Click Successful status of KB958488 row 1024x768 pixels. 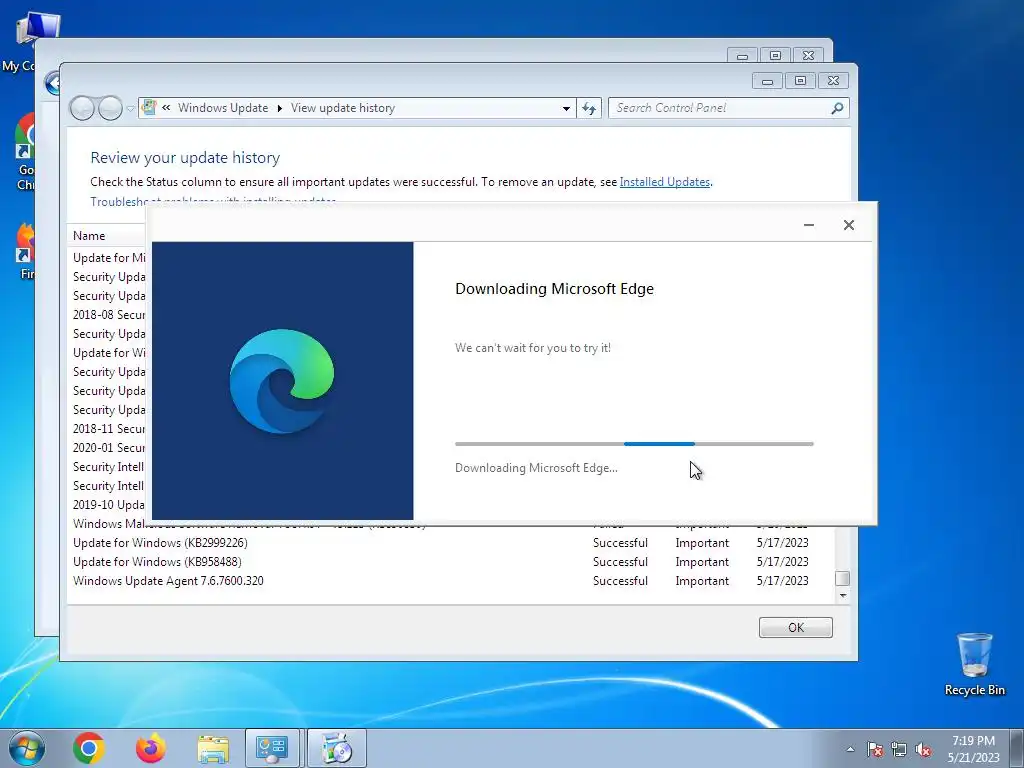pos(620,562)
